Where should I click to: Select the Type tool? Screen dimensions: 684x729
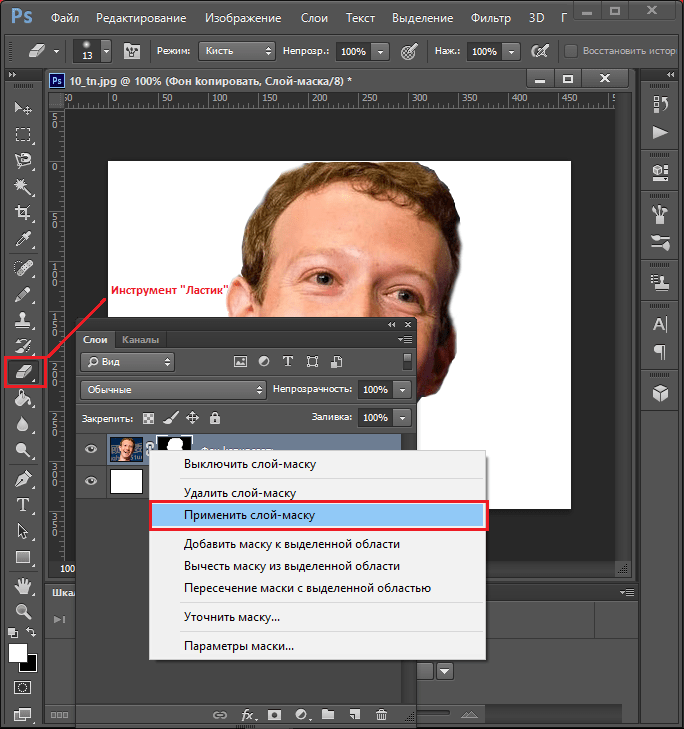click(23, 505)
